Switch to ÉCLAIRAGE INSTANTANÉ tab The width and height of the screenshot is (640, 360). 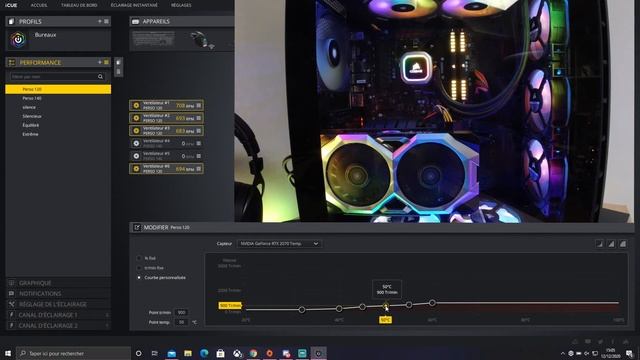(x=134, y=5)
